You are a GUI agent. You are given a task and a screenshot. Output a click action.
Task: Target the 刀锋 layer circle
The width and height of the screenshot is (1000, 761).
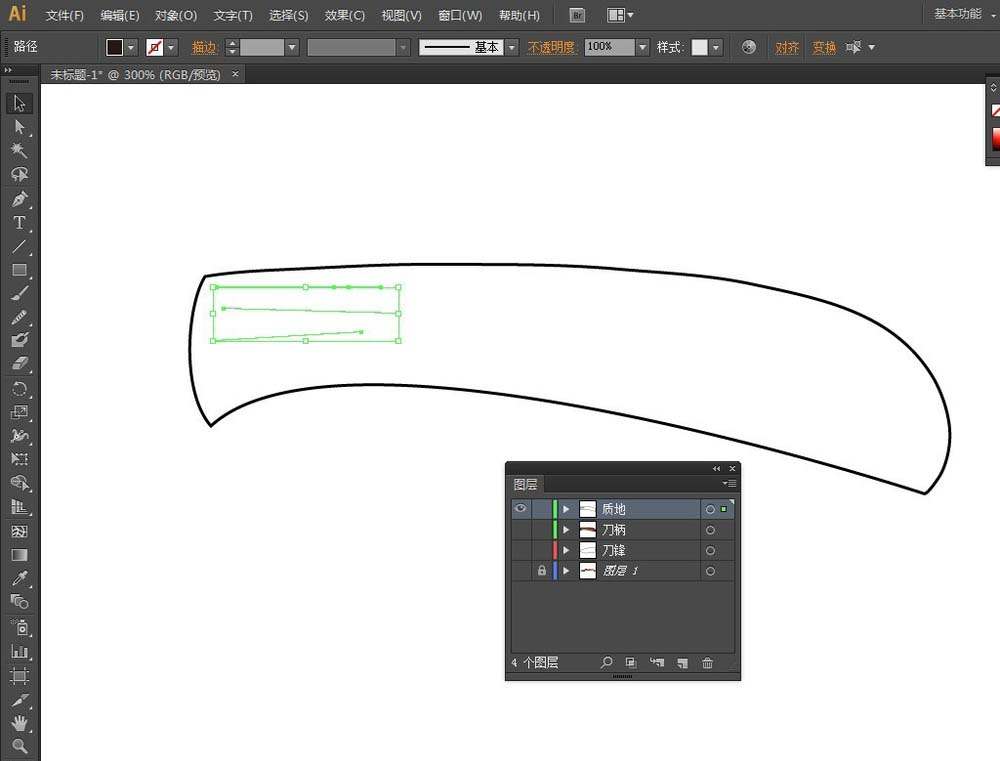[710, 550]
